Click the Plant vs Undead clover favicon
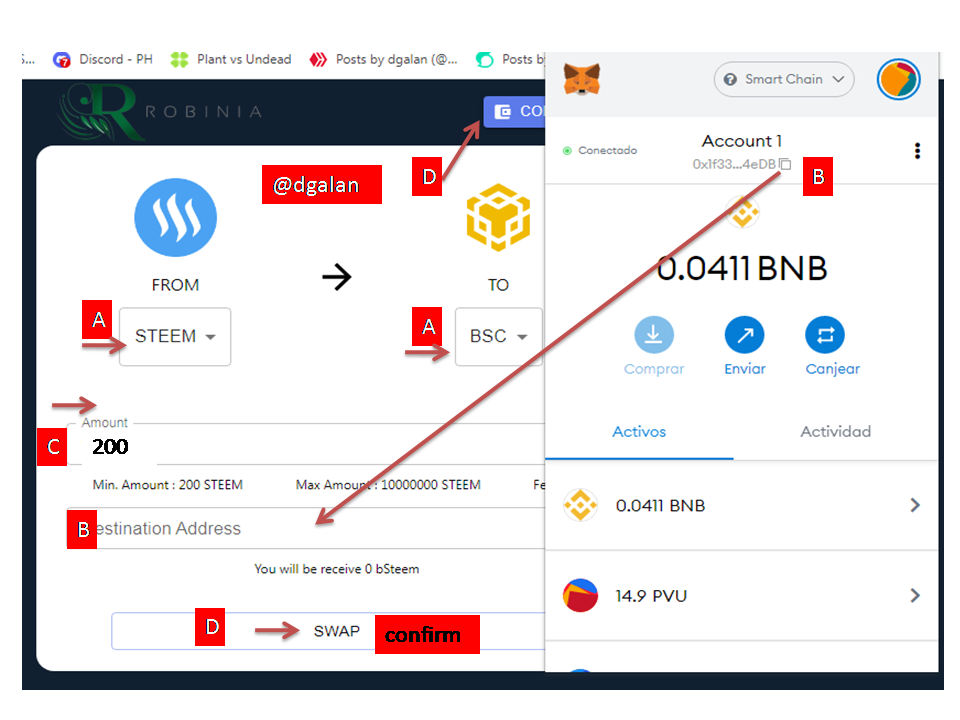This screenshot has width=960, height=720. (179, 59)
